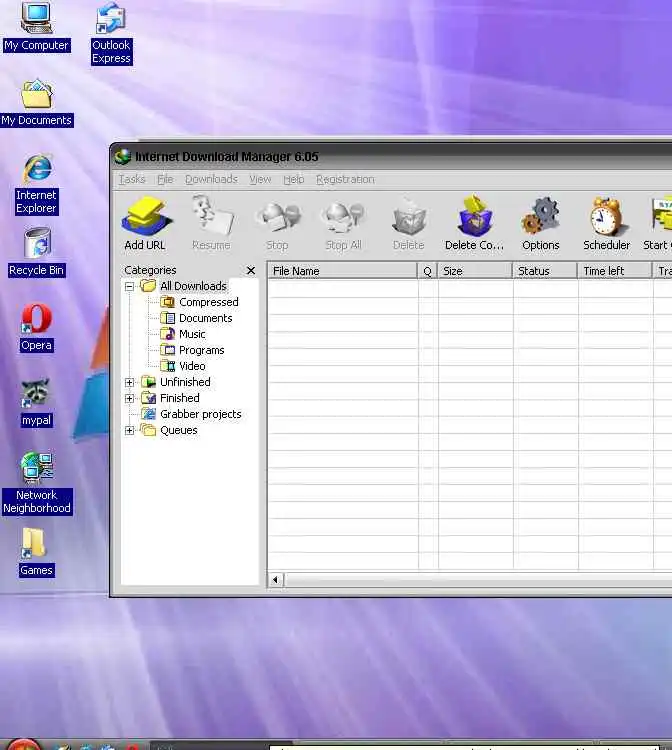Expand the Finished tree node

pyautogui.click(x=129, y=398)
